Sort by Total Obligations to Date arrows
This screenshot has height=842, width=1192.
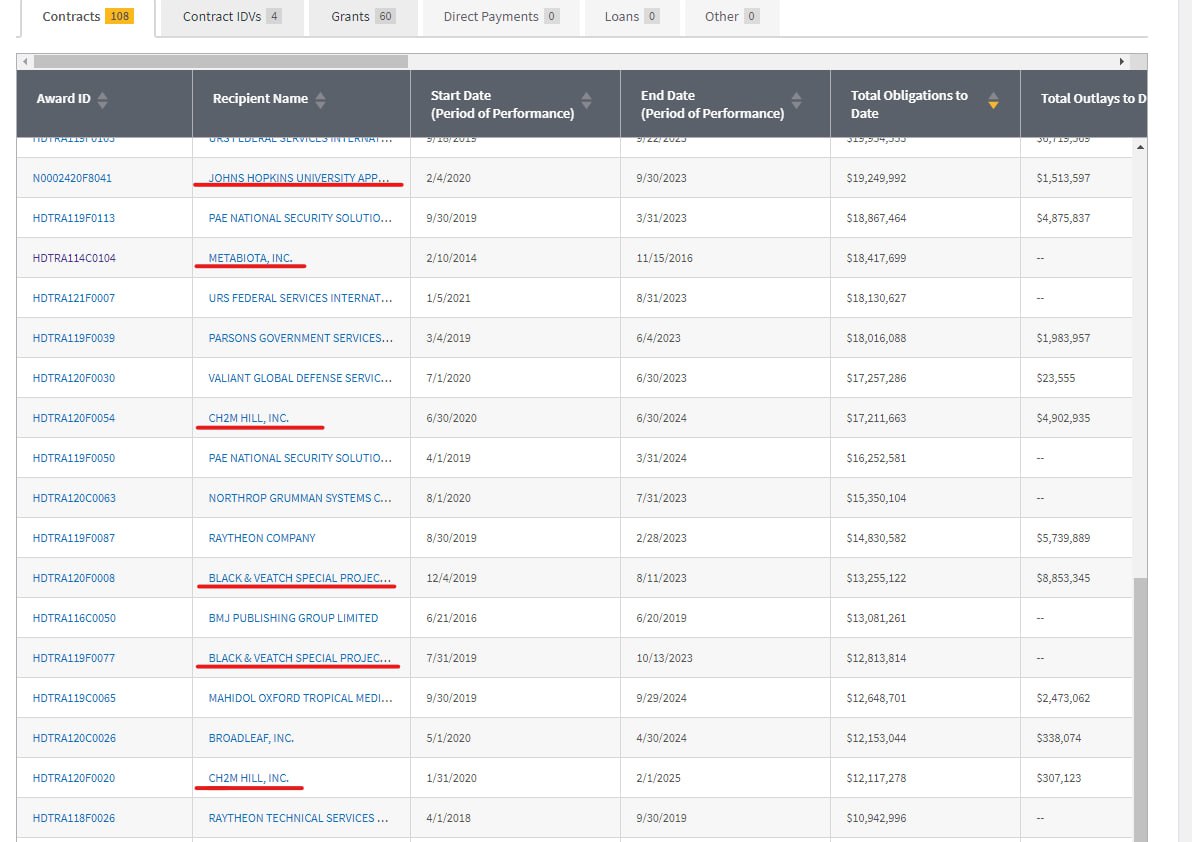993,100
